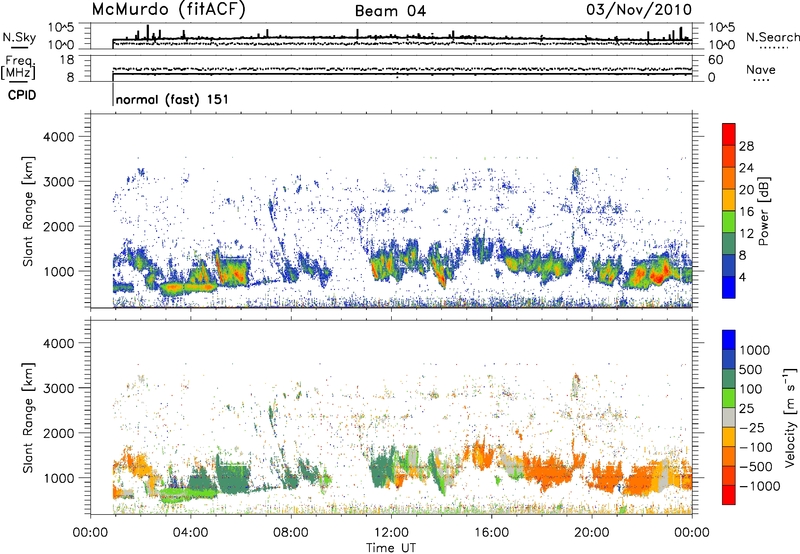Click the 28 label on power color bar

(746, 146)
